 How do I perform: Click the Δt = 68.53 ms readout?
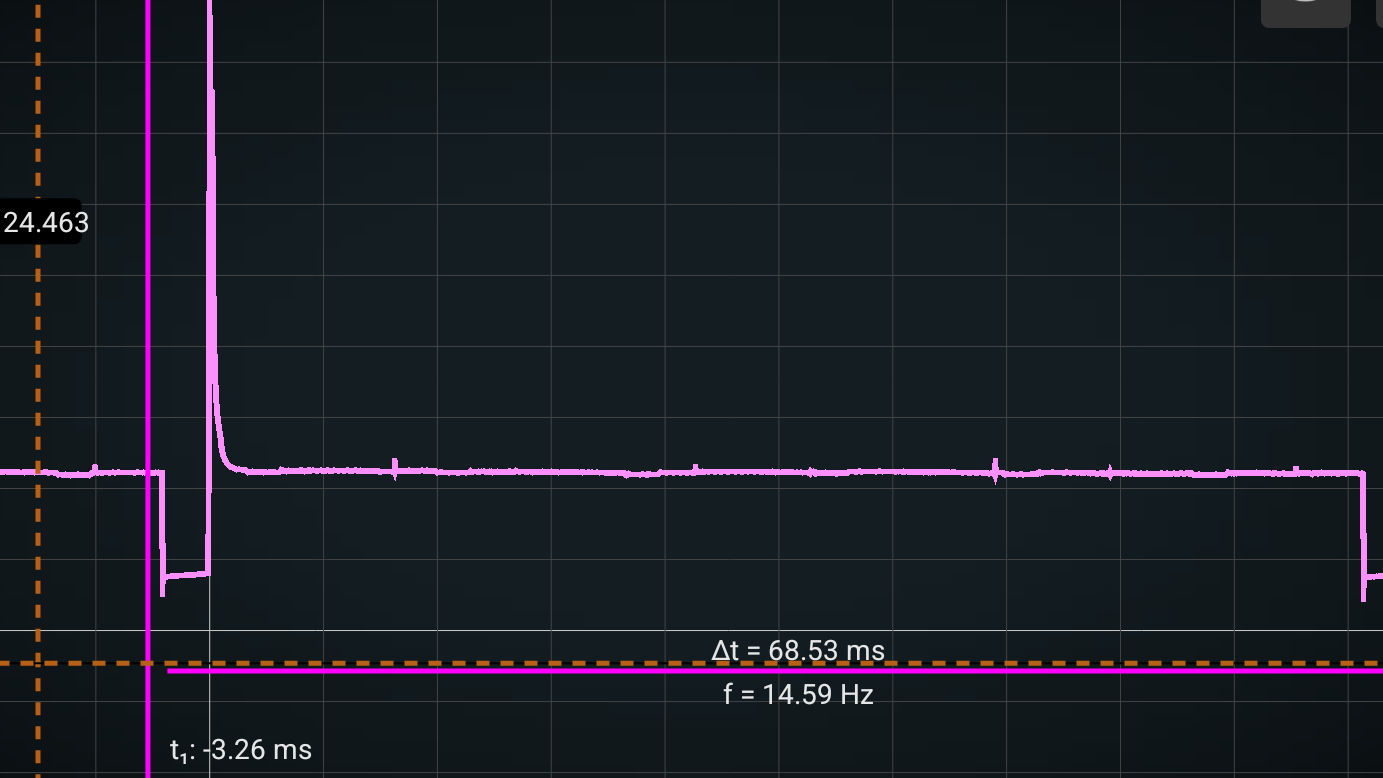coord(798,651)
